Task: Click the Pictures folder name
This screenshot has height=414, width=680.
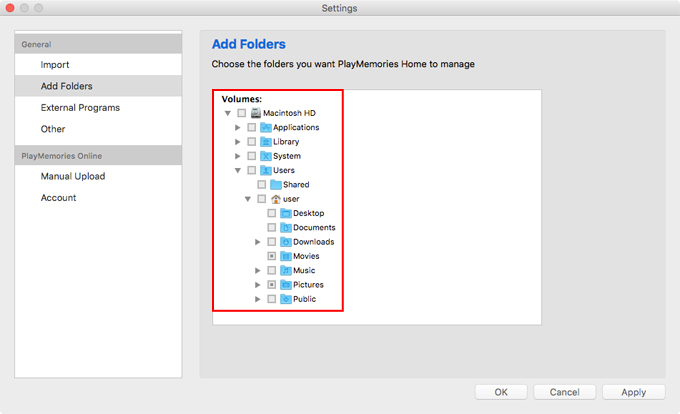Action: click(x=308, y=285)
